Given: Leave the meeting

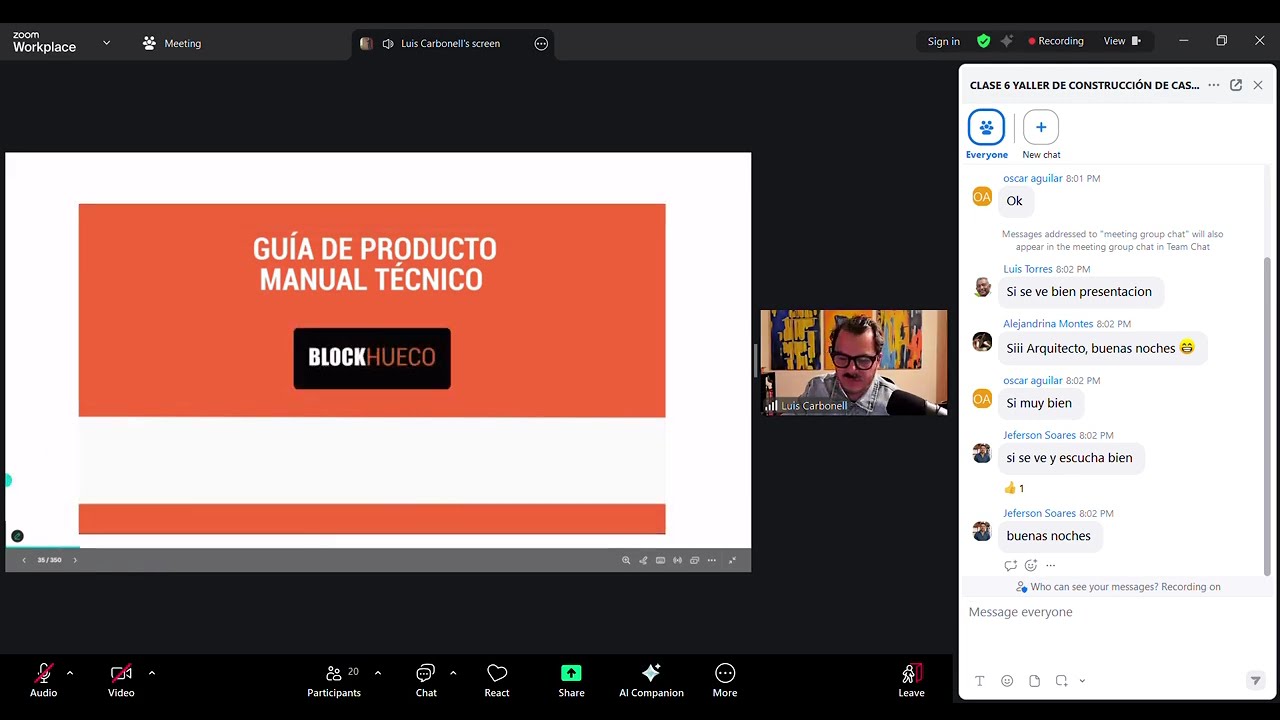Looking at the screenshot, I should (x=911, y=680).
